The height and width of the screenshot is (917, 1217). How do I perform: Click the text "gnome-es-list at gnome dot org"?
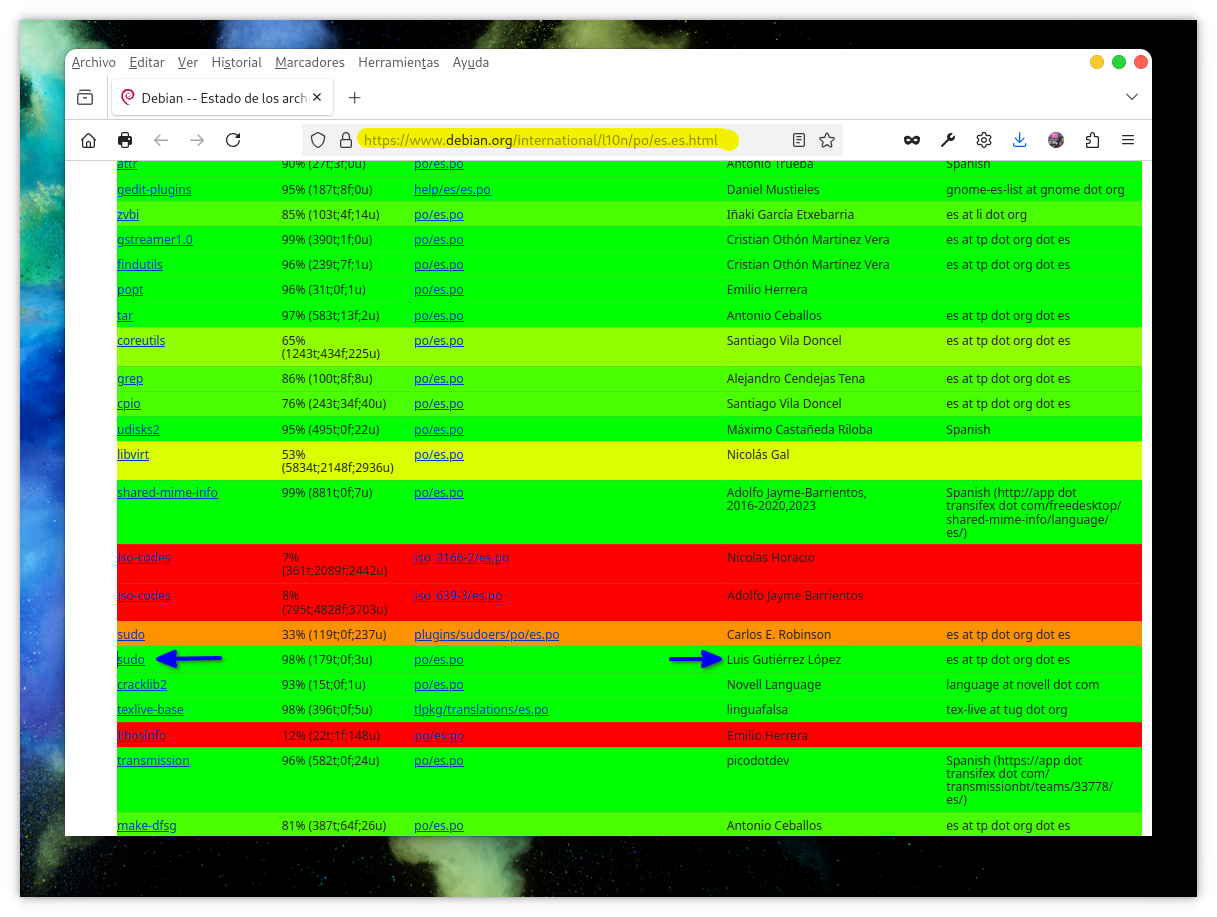coord(1035,189)
